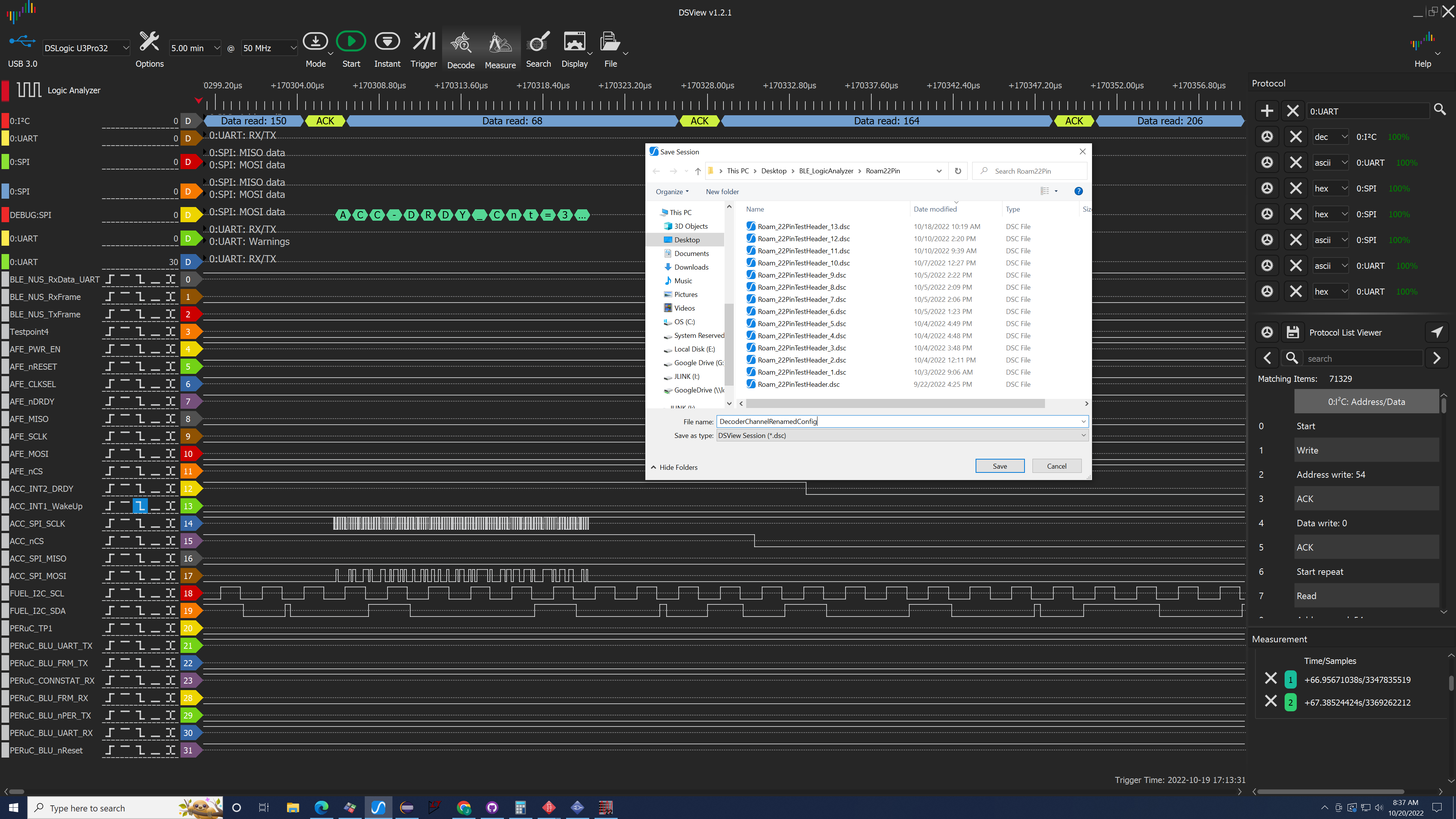Viewport: 1456px width, 819px height.
Task: Click the New folder button
Action: (722, 191)
